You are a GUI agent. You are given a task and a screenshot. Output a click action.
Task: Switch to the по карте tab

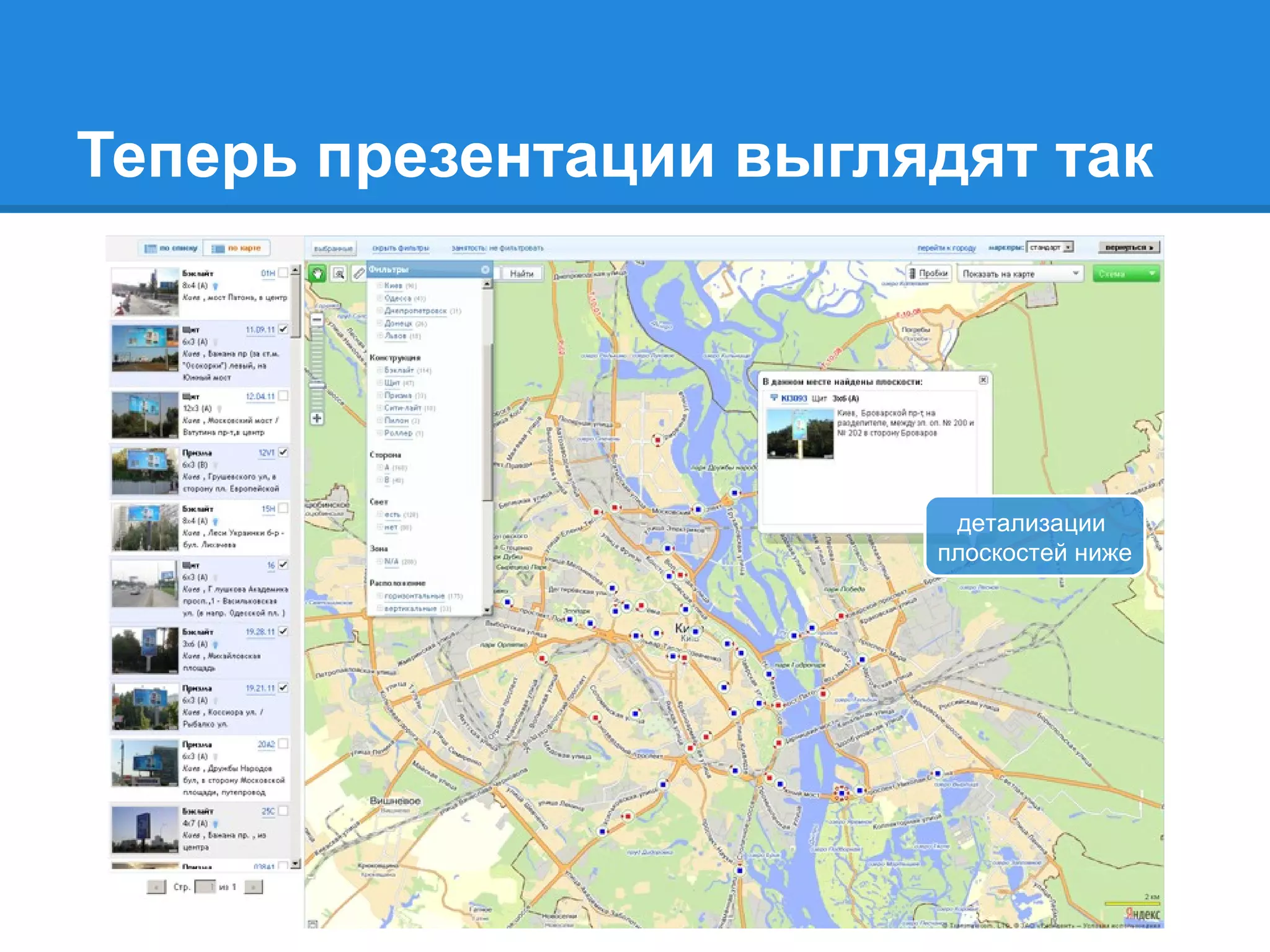click(x=237, y=249)
